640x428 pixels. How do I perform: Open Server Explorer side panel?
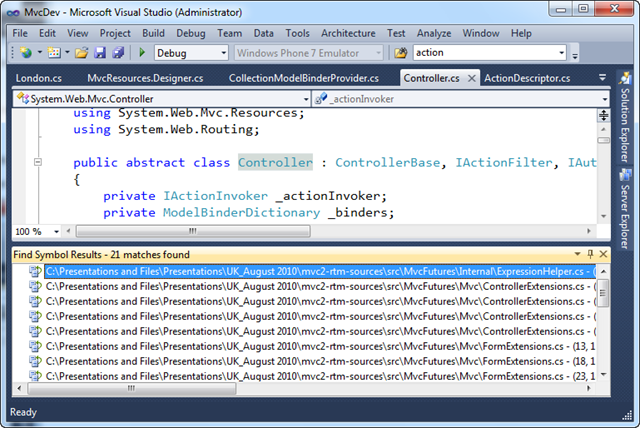pyautogui.click(x=624, y=209)
